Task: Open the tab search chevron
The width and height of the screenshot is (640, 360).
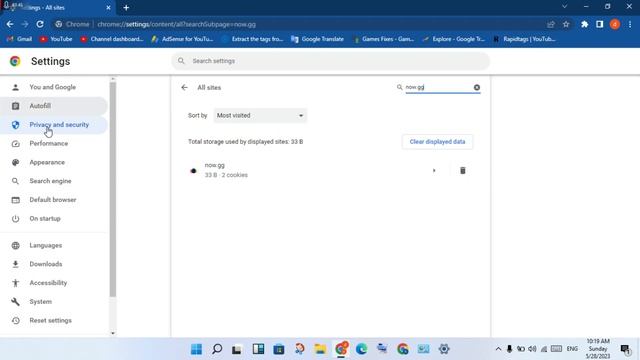Action: (564, 7)
